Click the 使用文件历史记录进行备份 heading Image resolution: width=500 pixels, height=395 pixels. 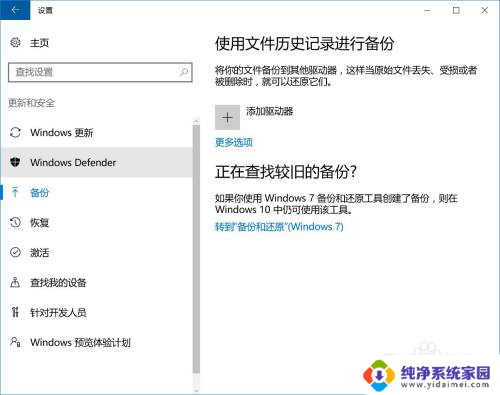click(305, 44)
